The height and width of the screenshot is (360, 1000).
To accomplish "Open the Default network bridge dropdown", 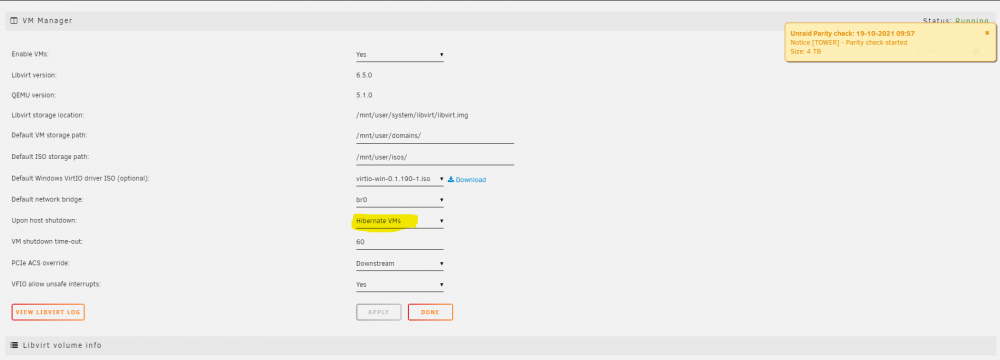I will coord(400,200).
